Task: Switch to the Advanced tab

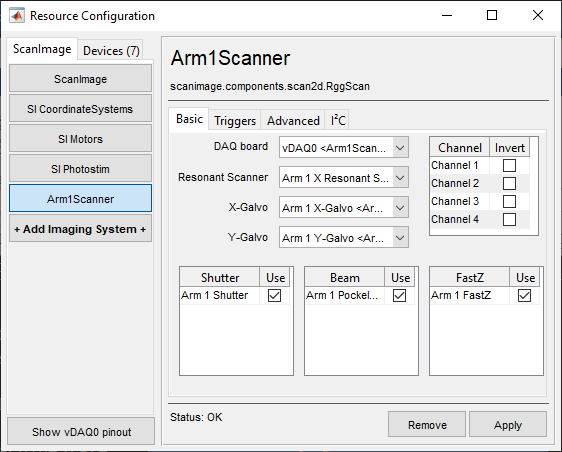Action: pos(293,121)
